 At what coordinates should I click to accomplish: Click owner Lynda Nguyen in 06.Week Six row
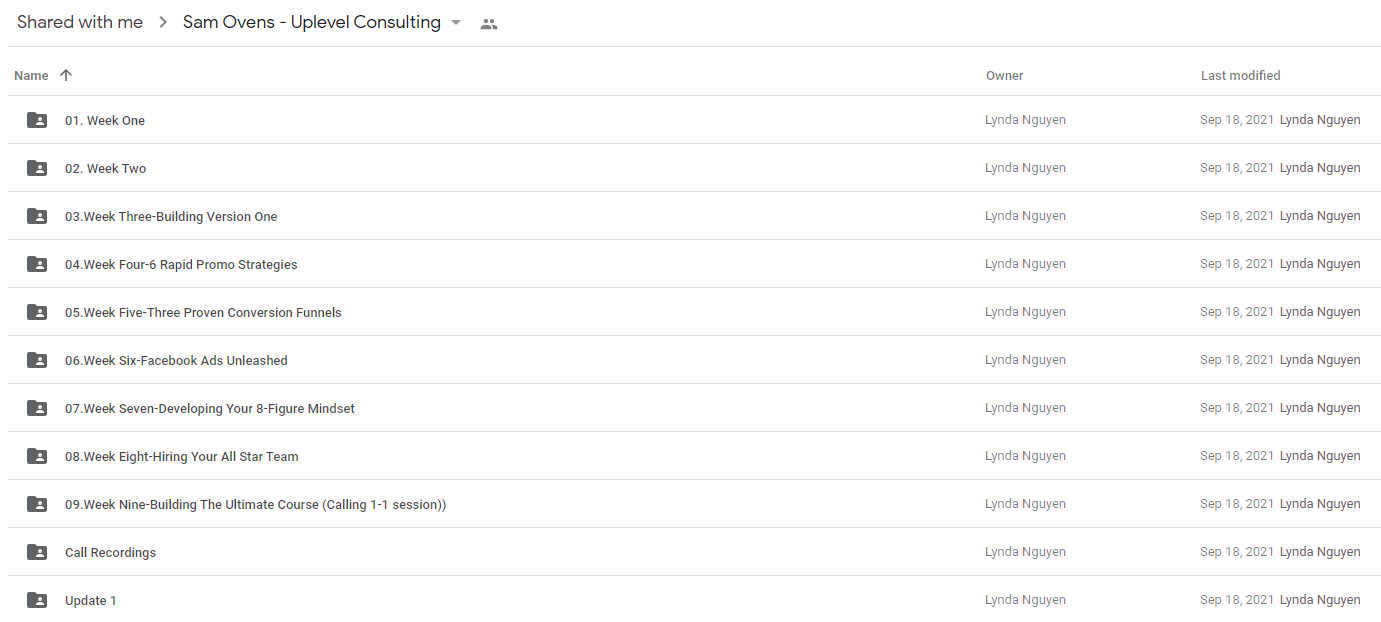point(1025,360)
